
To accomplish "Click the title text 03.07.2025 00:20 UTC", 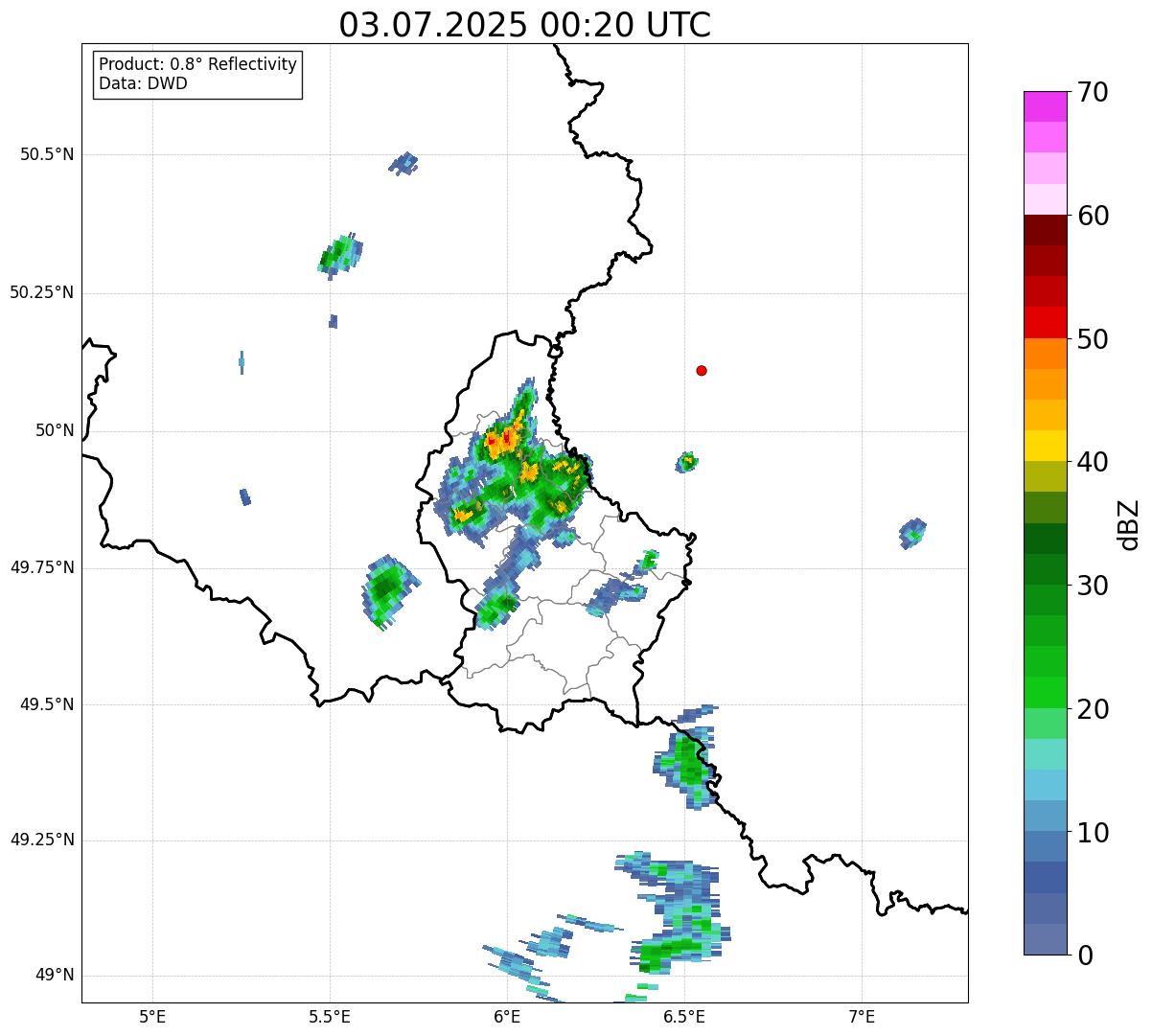I will [525, 24].
